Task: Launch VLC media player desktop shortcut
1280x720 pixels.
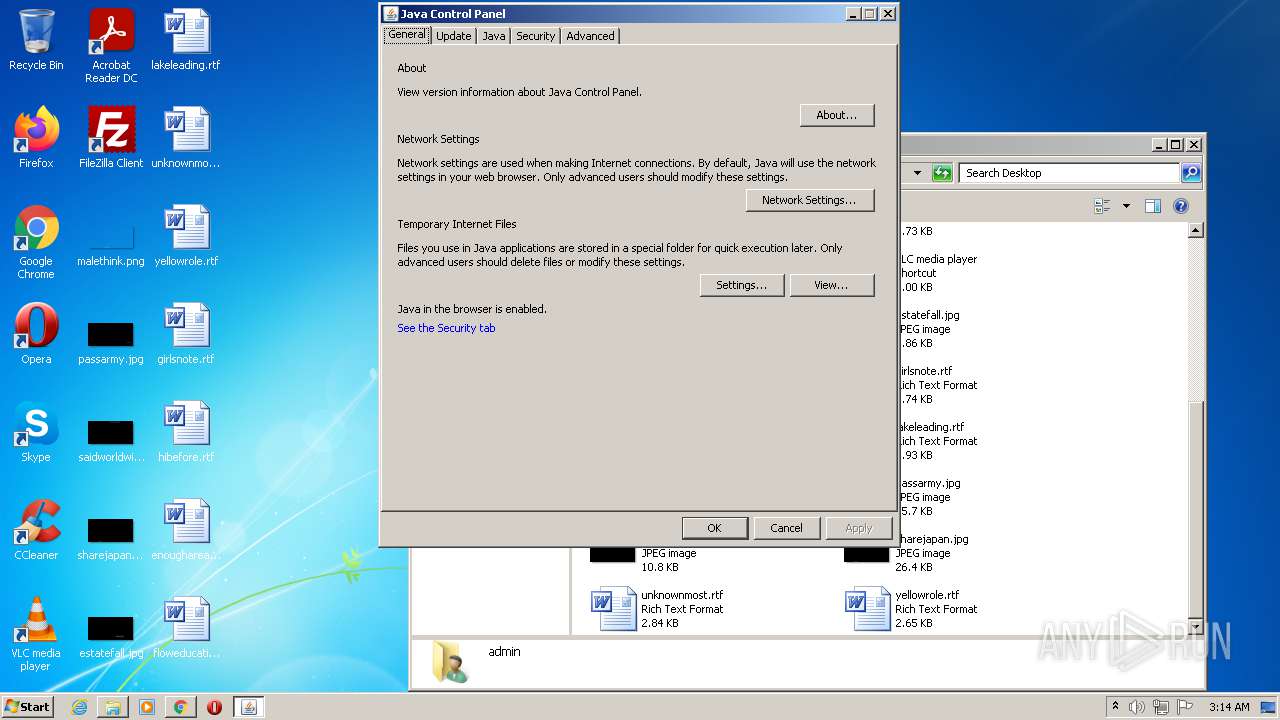Action: tap(36, 634)
